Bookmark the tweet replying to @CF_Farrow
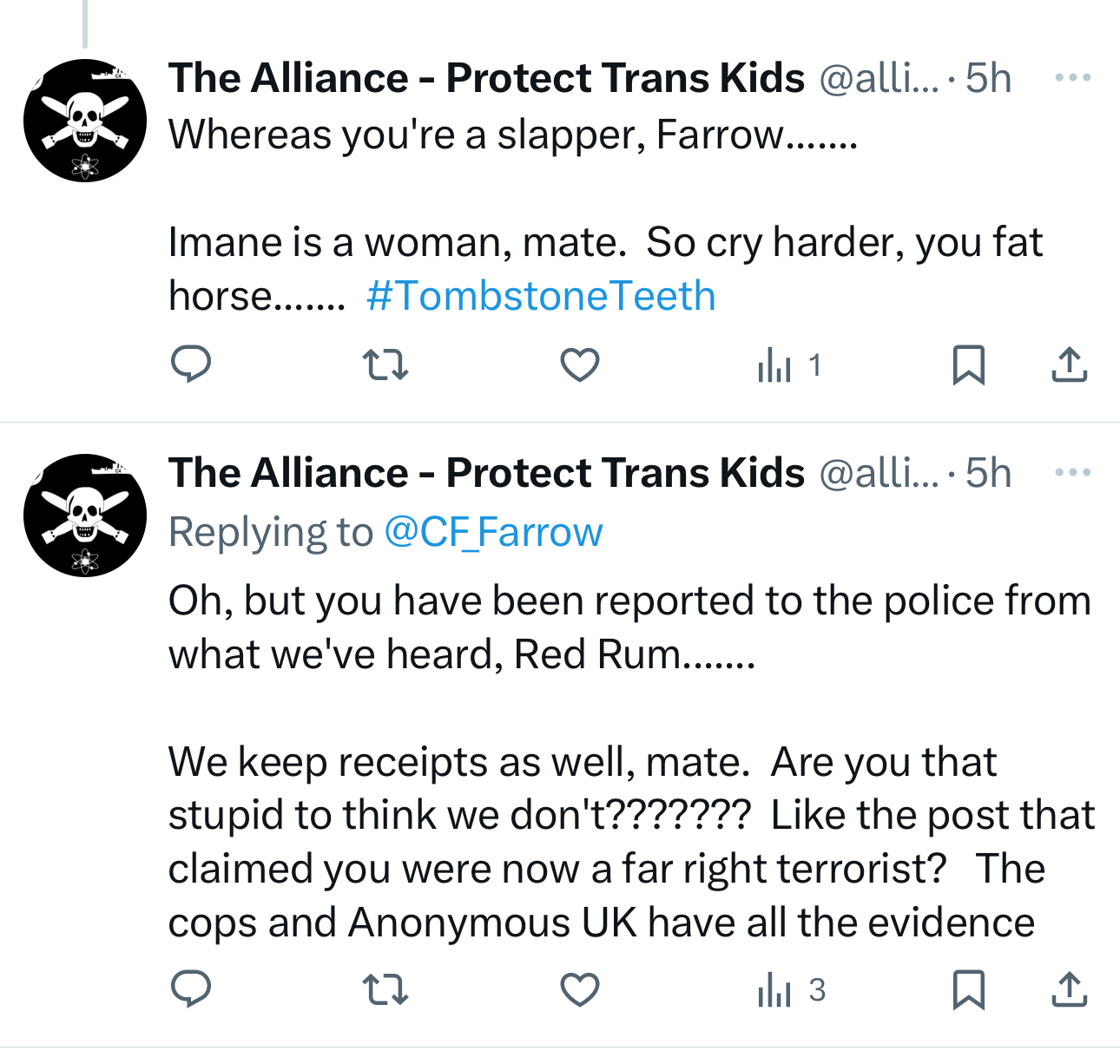Image resolution: width=1120 pixels, height=1064 pixels. (x=968, y=989)
